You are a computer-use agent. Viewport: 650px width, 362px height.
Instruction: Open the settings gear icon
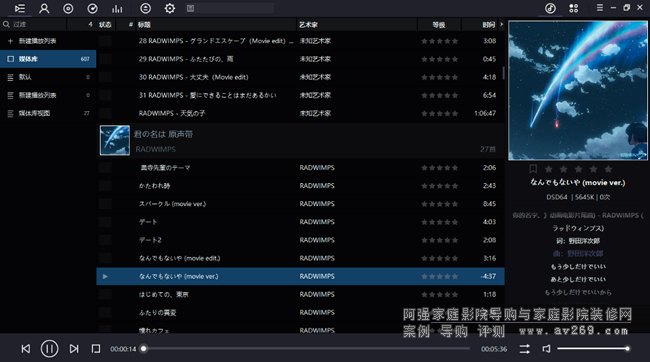tap(170, 8)
